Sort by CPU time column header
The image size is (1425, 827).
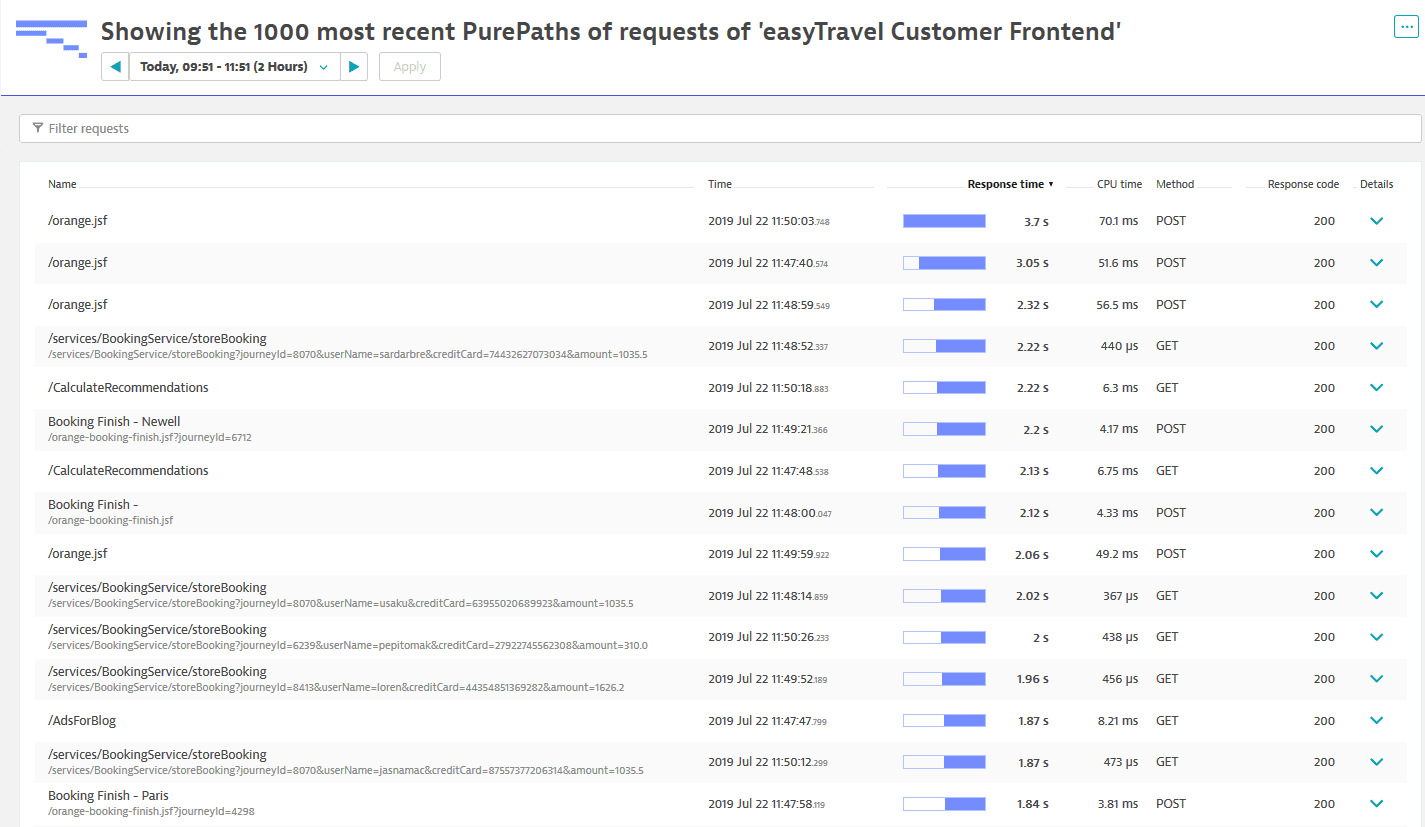(x=1119, y=184)
